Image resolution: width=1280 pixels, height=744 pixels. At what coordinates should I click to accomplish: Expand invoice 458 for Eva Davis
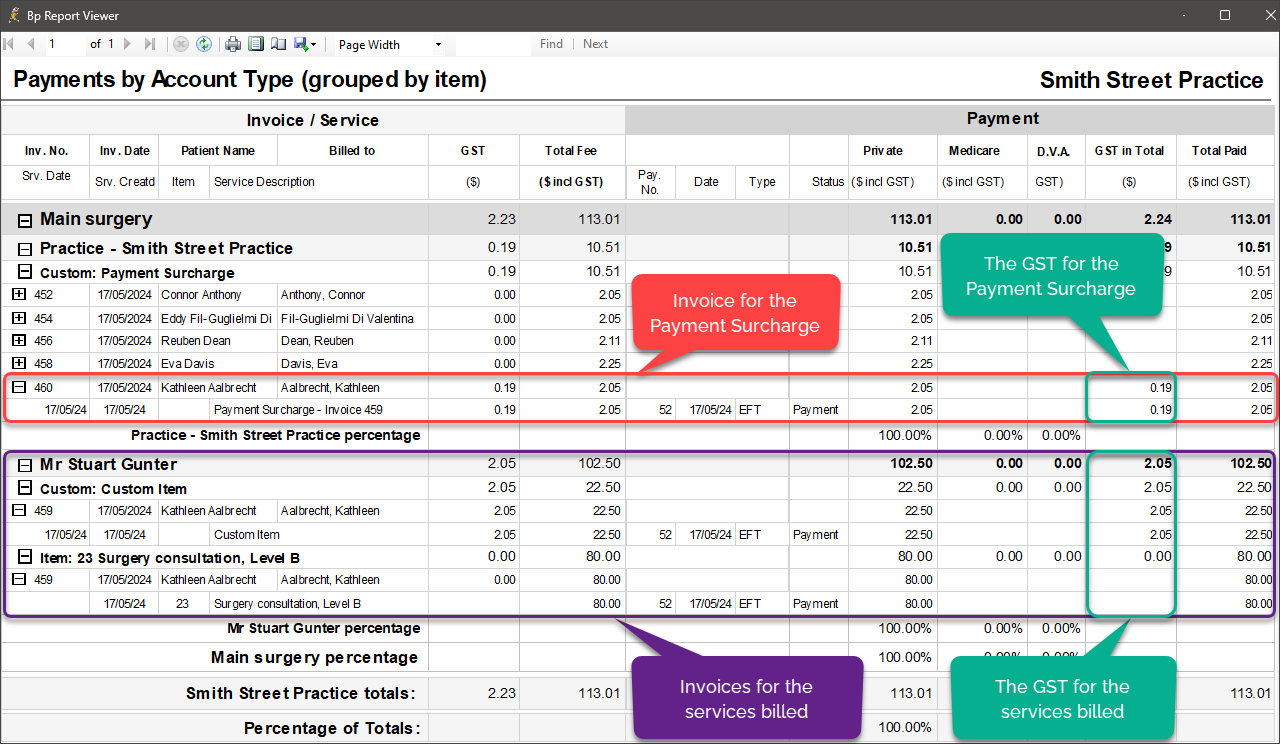click(18, 364)
